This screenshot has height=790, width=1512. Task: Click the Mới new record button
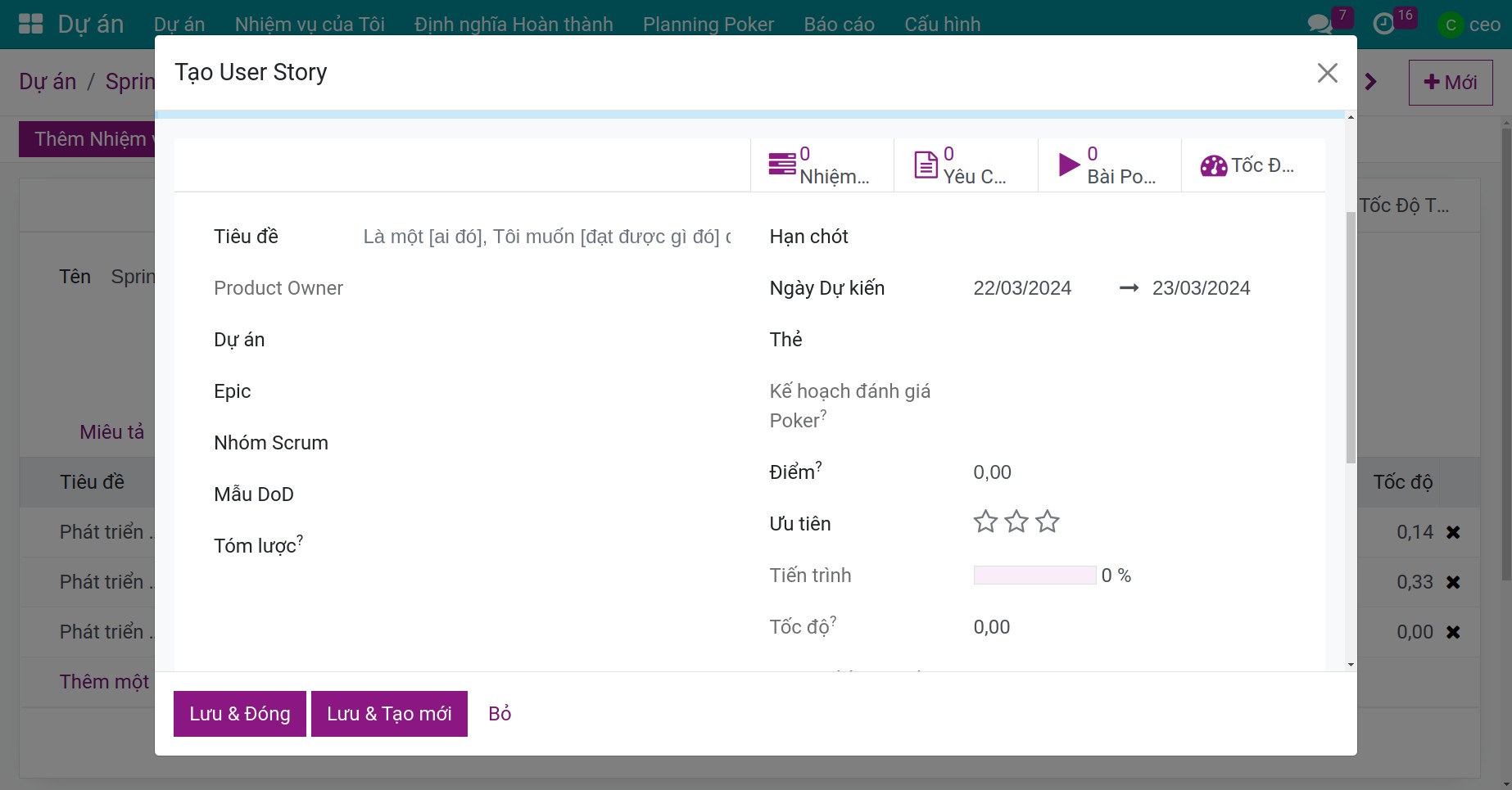point(1451,82)
